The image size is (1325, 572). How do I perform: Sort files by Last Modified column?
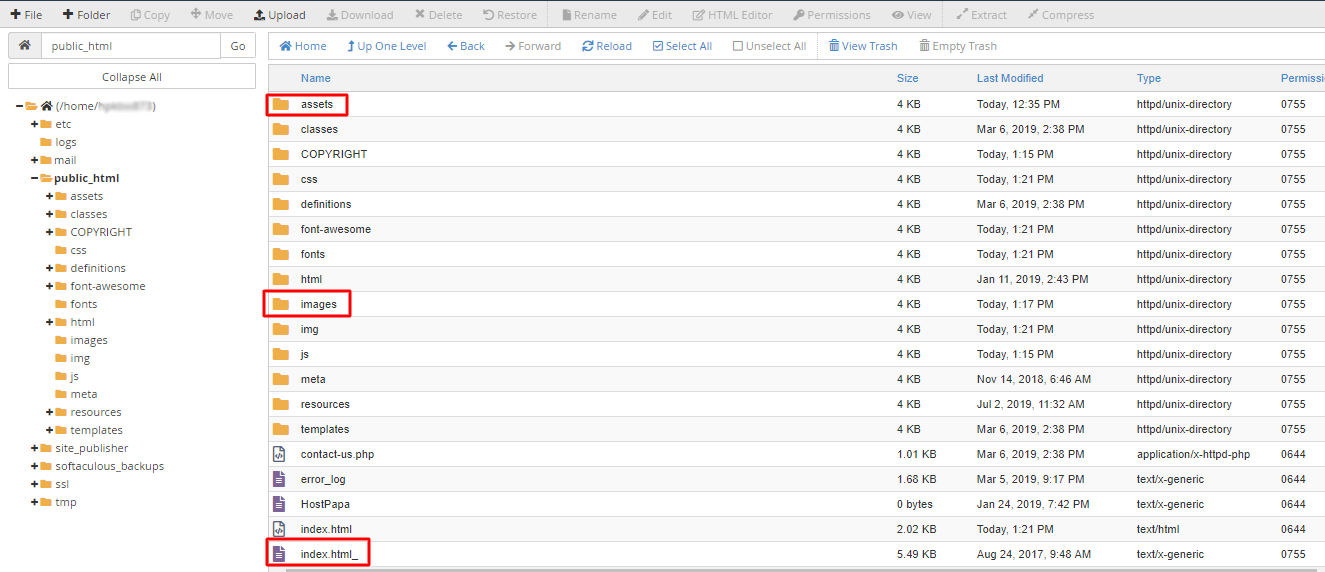click(1009, 78)
